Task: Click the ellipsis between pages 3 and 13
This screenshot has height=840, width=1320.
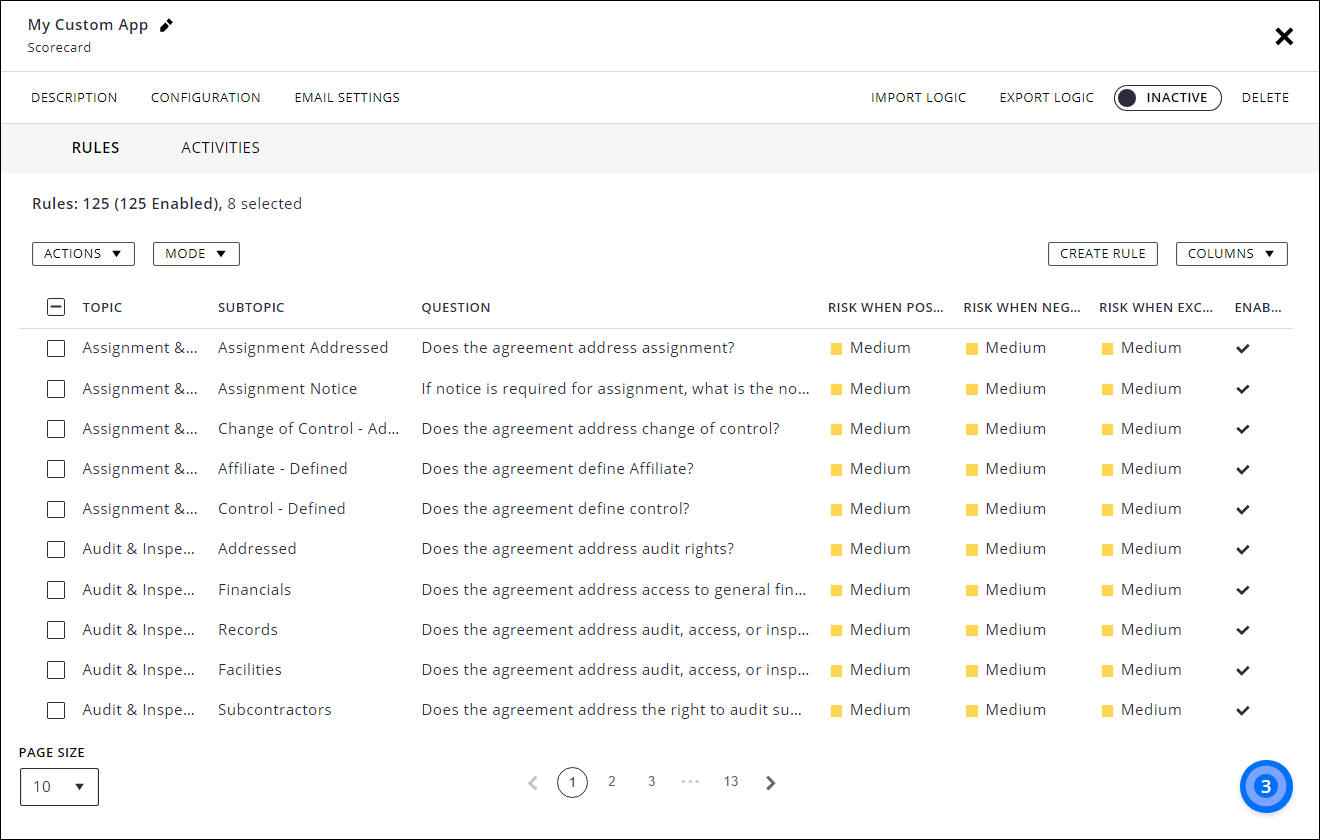Action: 690,782
